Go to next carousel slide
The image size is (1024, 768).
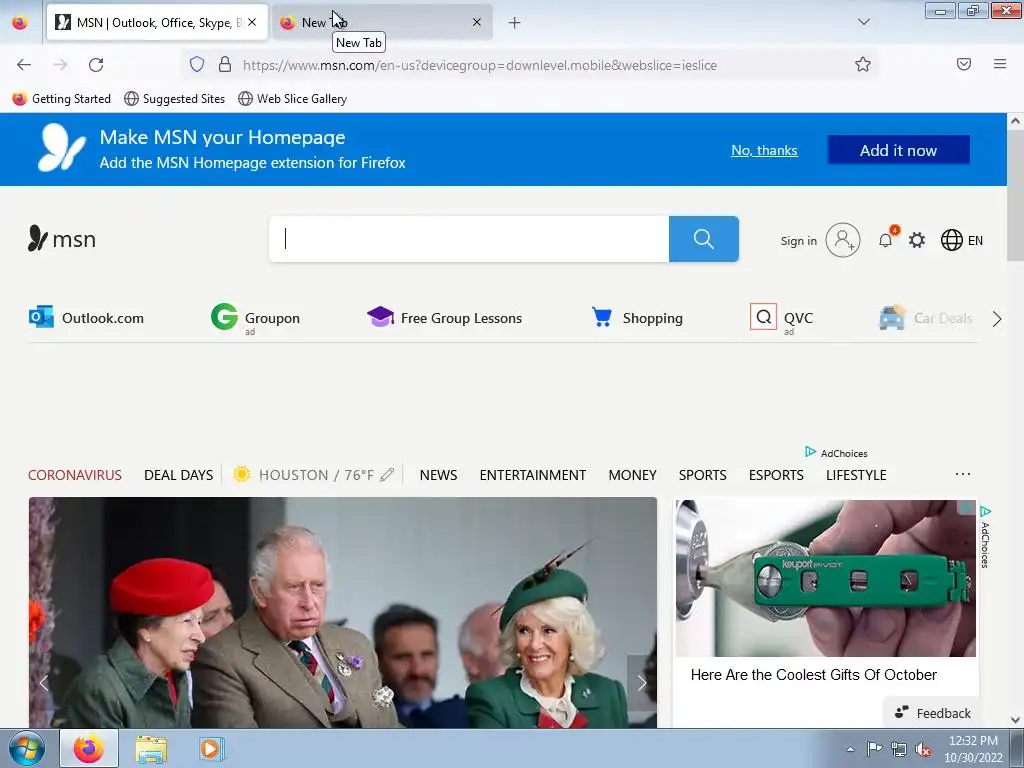[642, 683]
